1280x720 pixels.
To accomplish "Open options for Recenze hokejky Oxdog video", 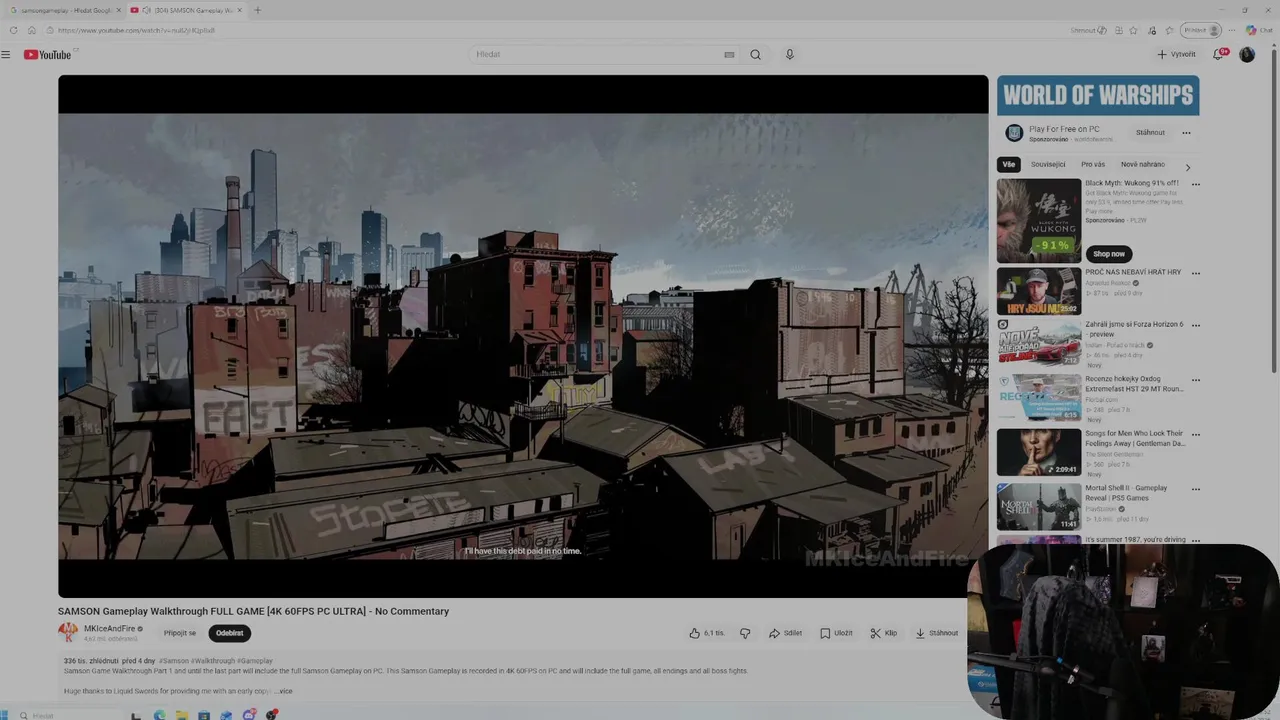I will point(1195,381).
